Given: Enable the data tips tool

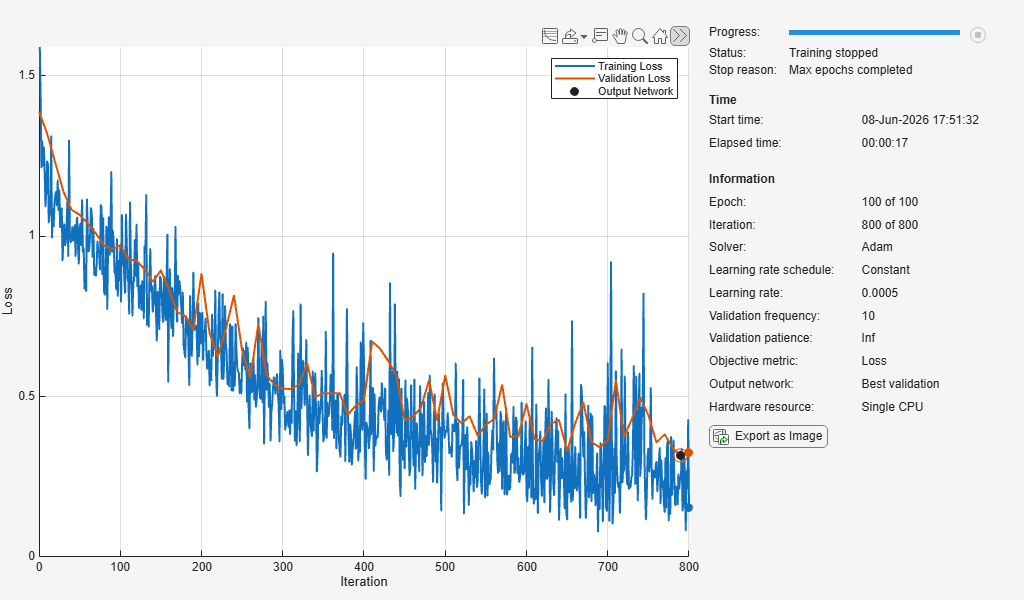Looking at the screenshot, I should coord(600,36).
